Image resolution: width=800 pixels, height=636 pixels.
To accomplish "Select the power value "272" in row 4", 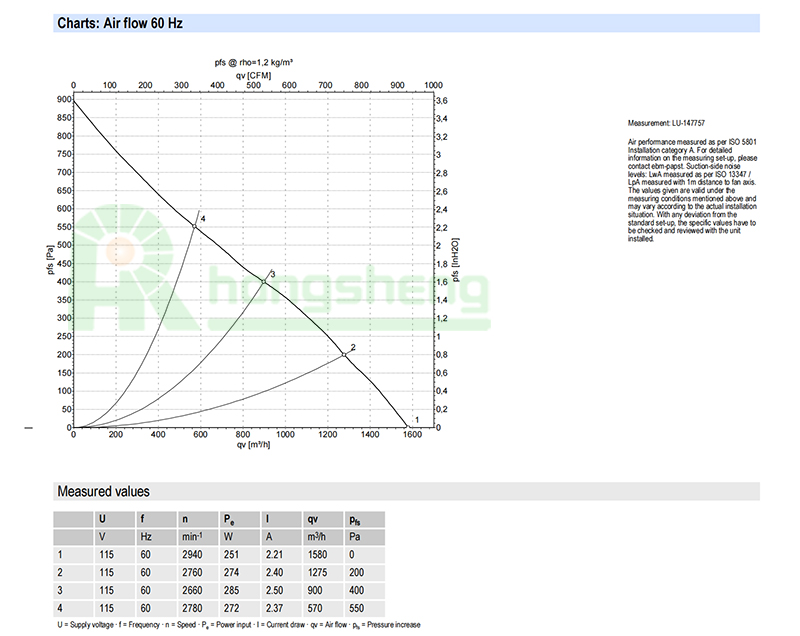I will [231, 608].
